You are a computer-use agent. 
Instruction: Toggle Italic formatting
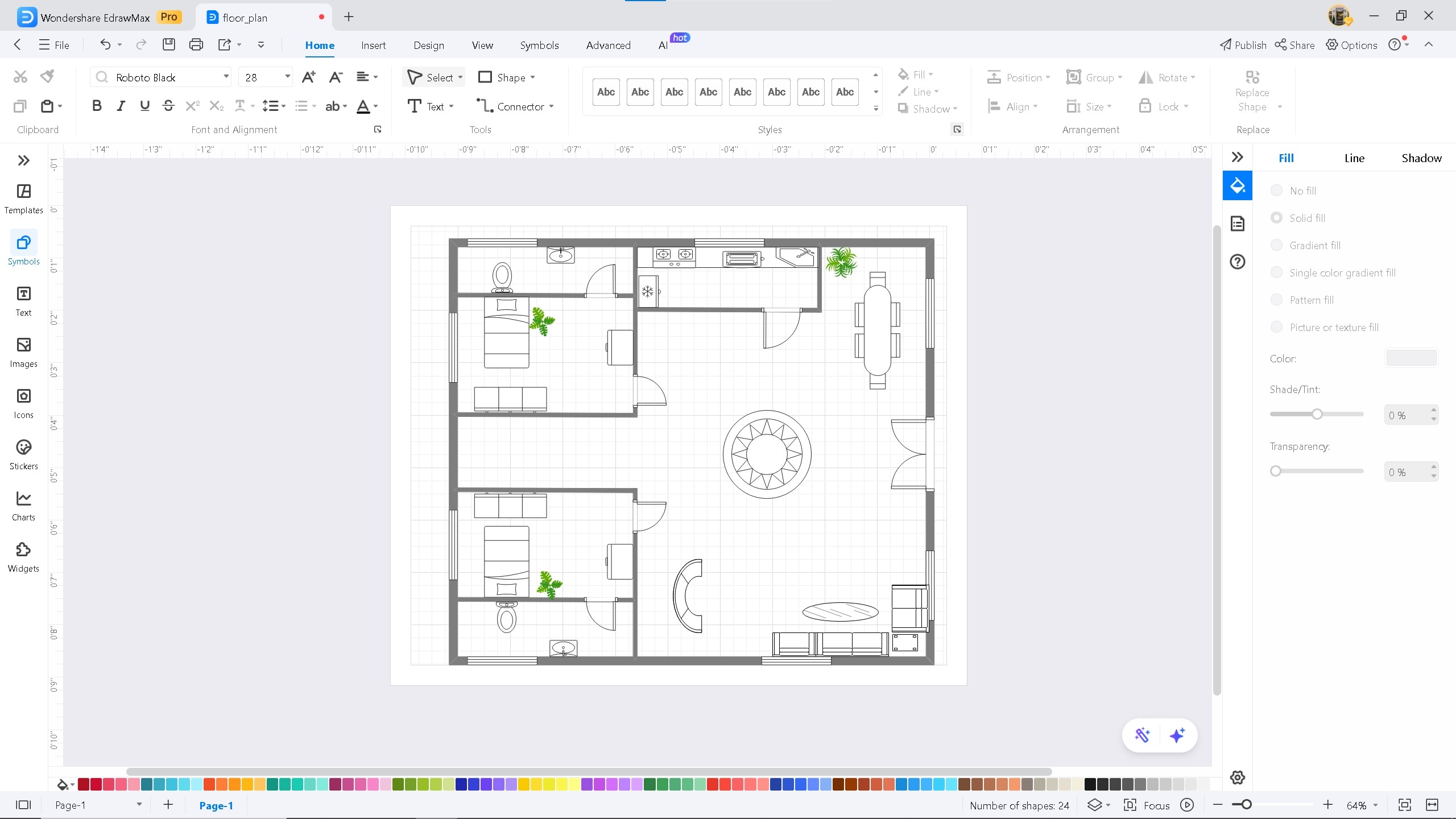tap(121, 106)
